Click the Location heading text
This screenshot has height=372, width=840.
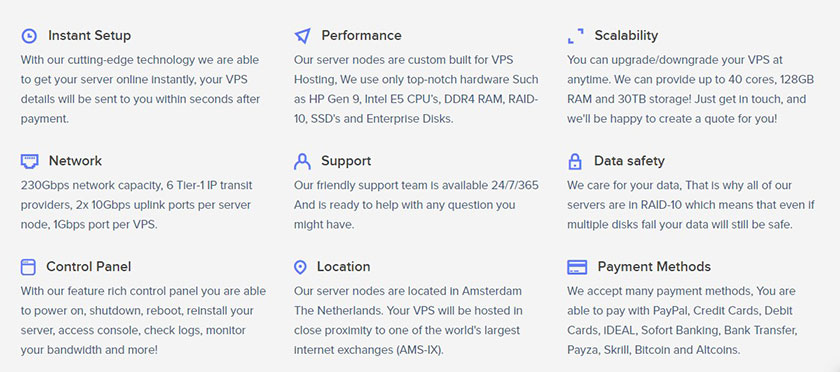(343, 266)
